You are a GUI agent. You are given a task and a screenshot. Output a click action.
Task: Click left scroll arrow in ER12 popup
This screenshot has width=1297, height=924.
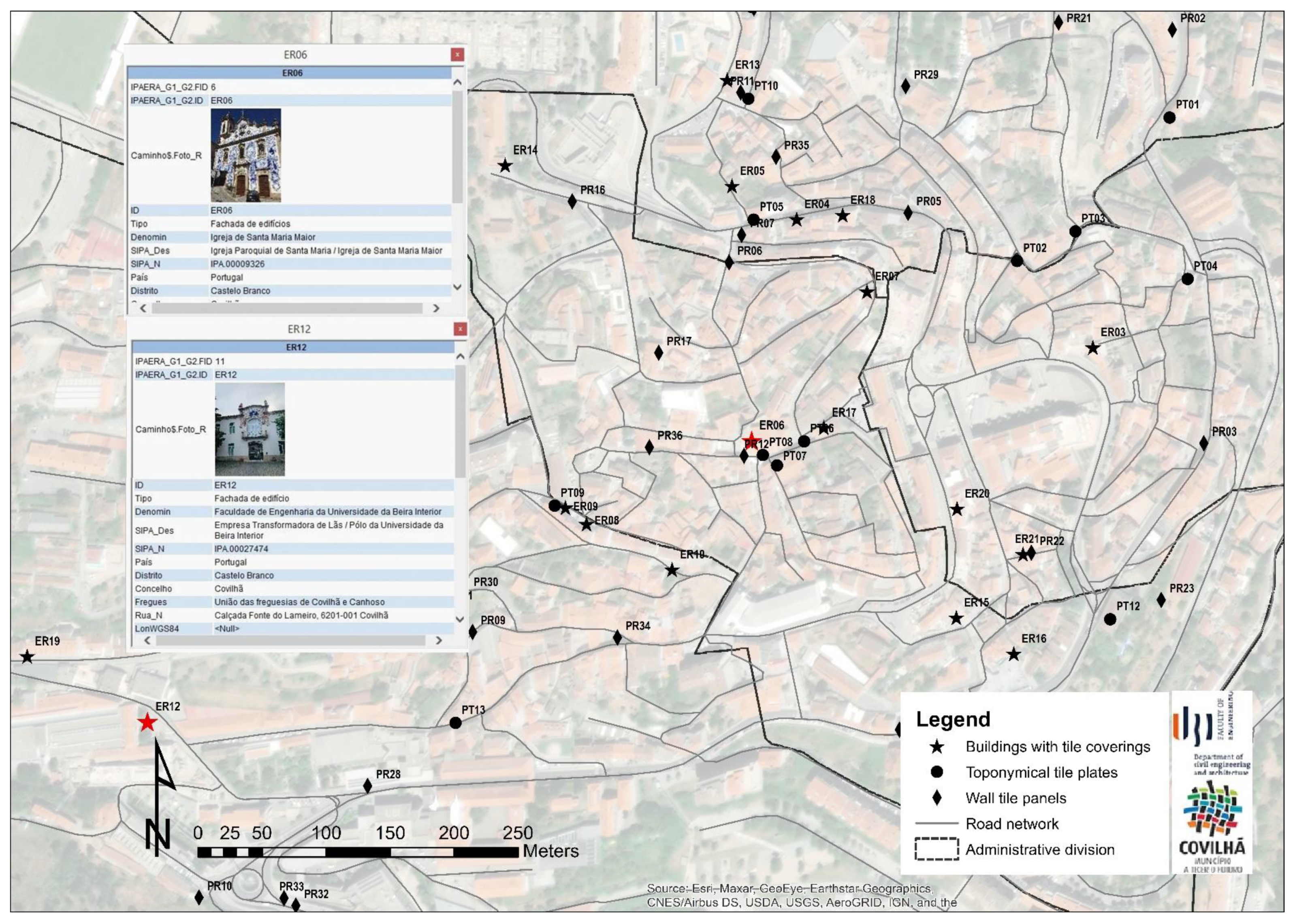147,640
